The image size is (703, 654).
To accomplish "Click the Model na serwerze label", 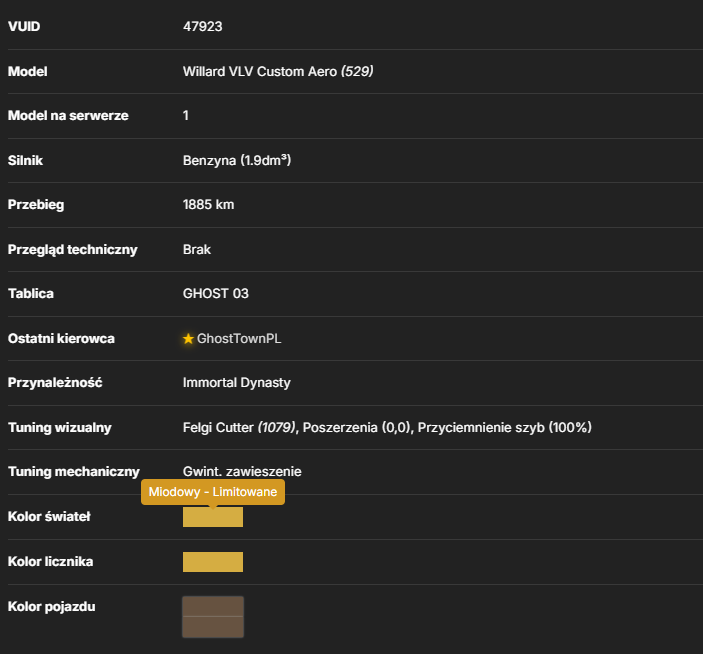I will 68,115.
